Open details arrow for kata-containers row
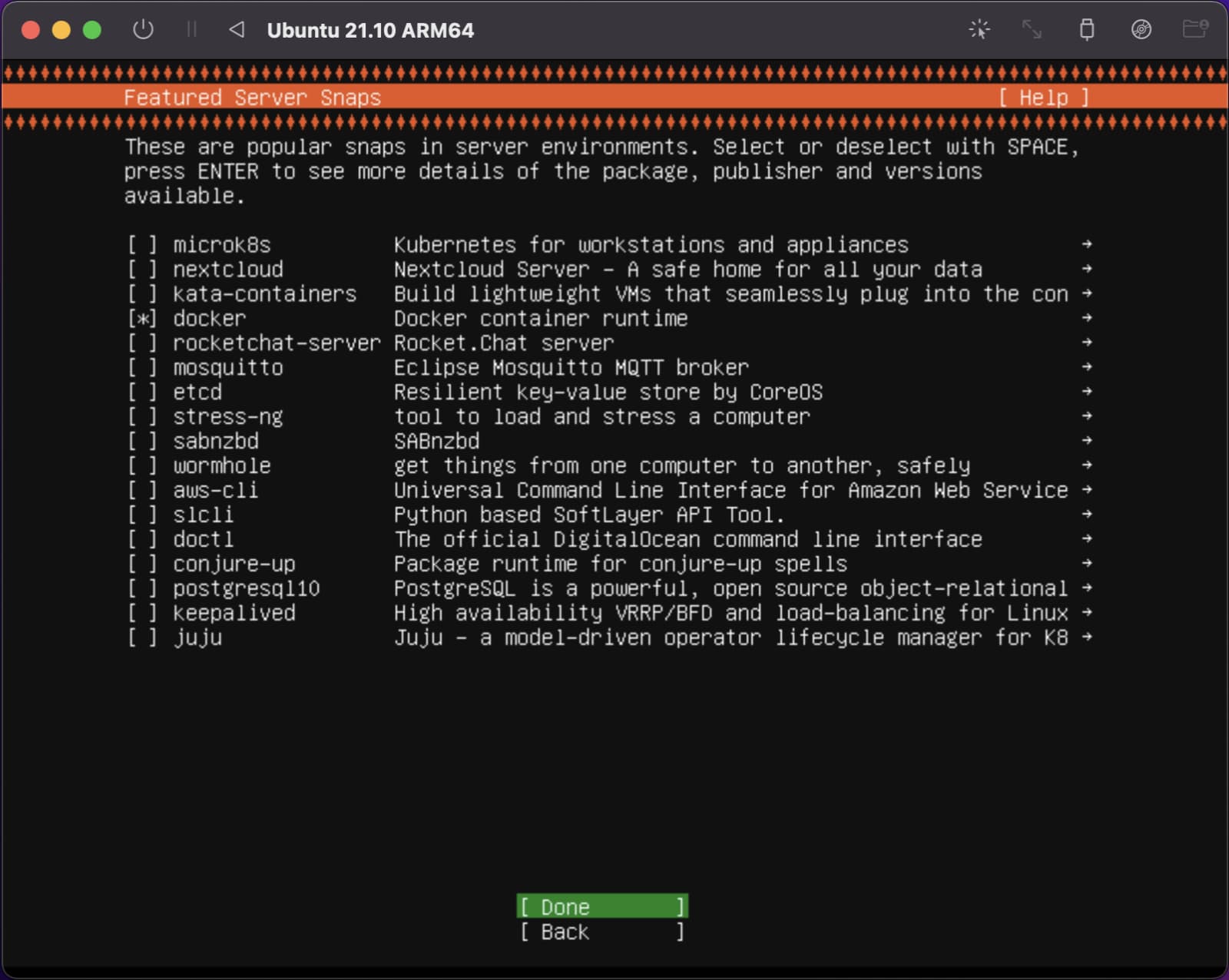 coord(1086,293)
